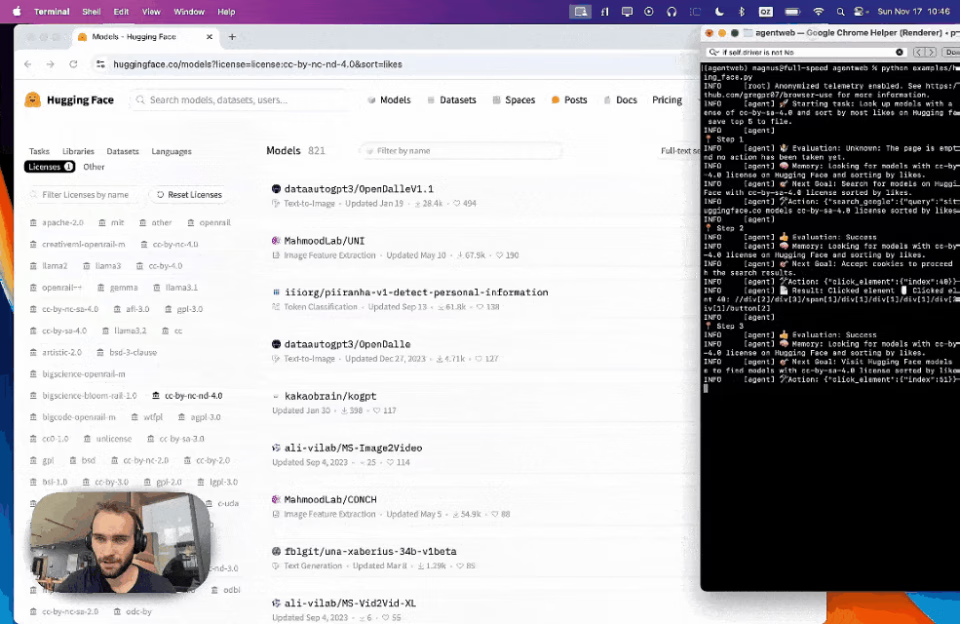Jump to previous match in terminal find bar

(920, 52)
